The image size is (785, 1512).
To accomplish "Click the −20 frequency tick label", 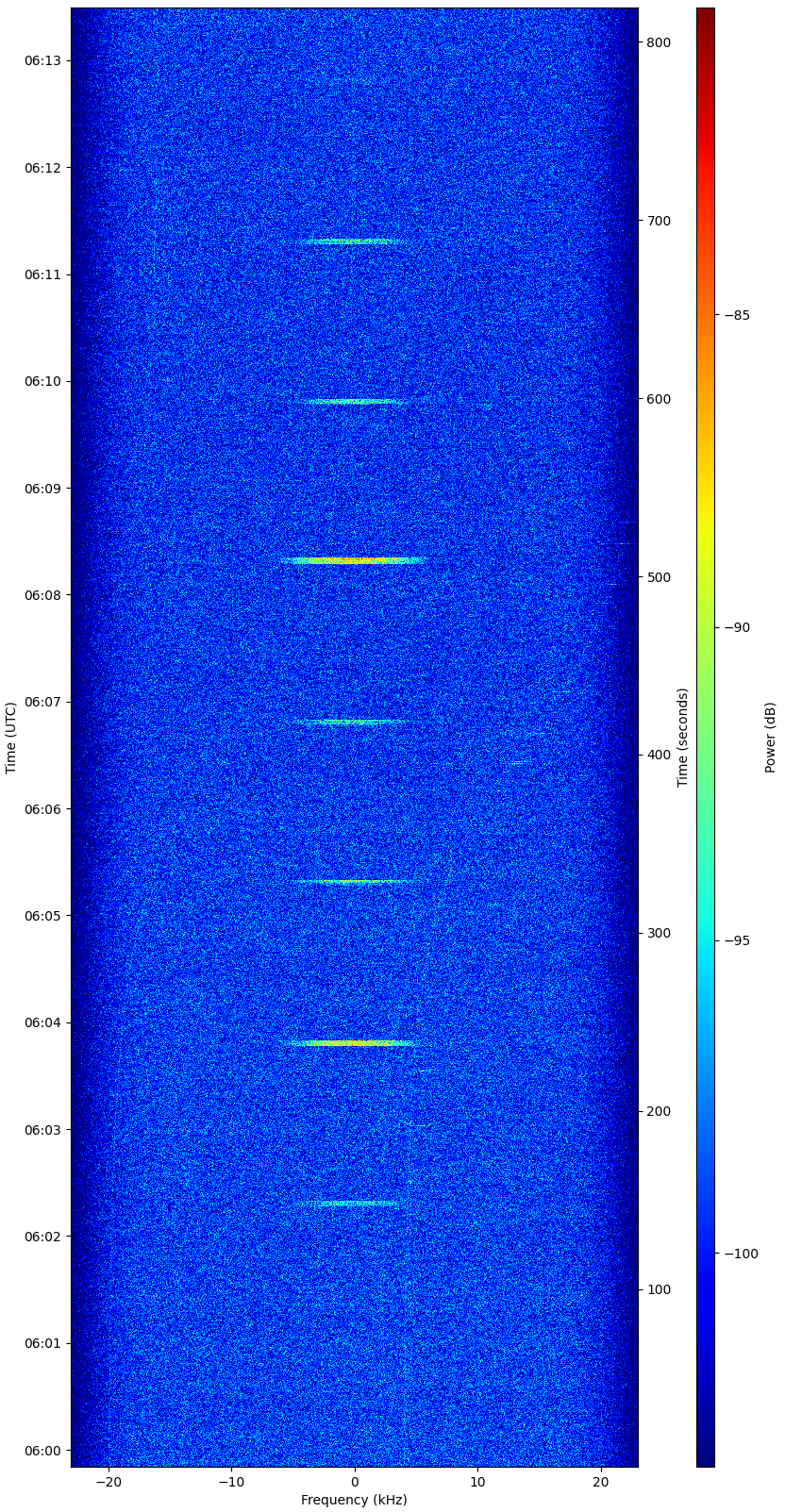I will 109,1482.
